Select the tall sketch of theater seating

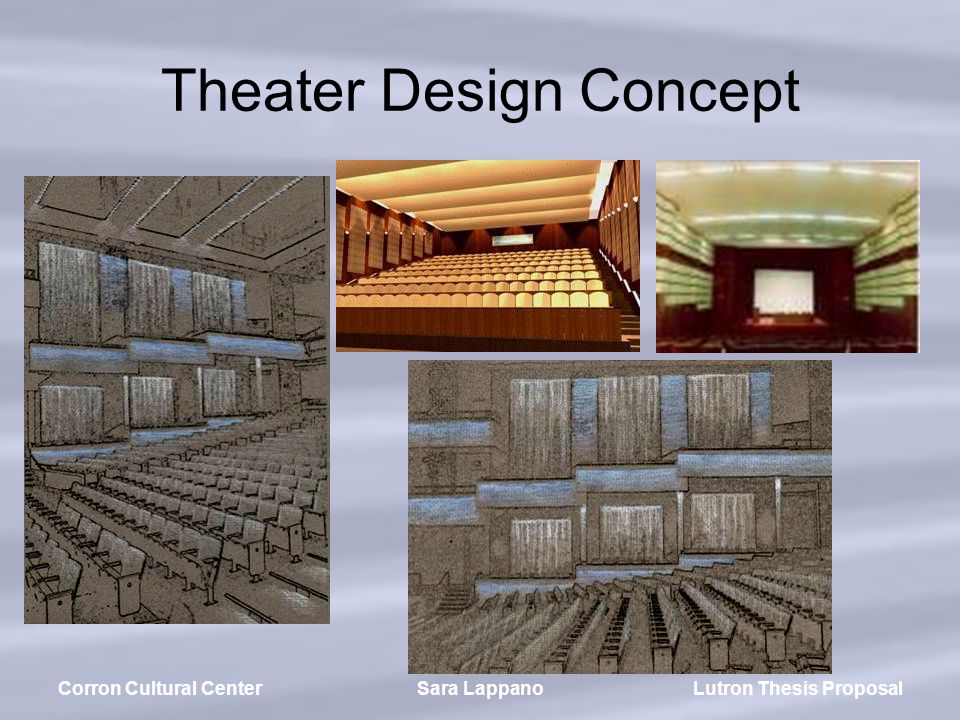pos(177,400)
